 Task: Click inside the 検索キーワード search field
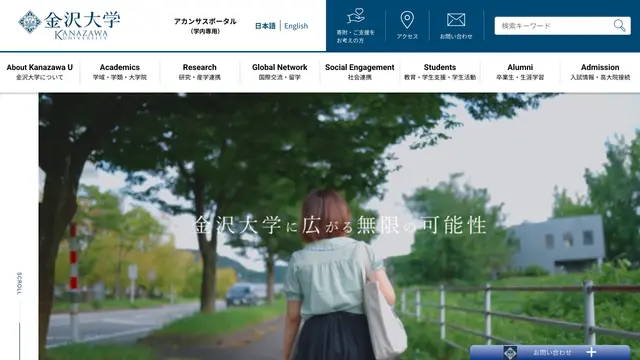(553, 26)
